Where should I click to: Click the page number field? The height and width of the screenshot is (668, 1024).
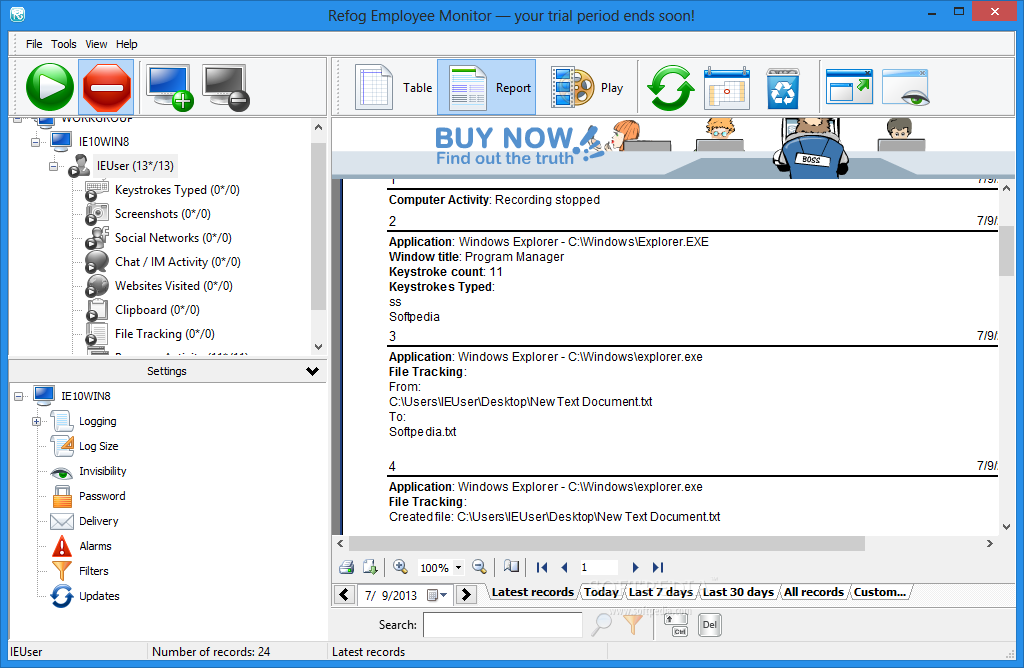(598, 567)
